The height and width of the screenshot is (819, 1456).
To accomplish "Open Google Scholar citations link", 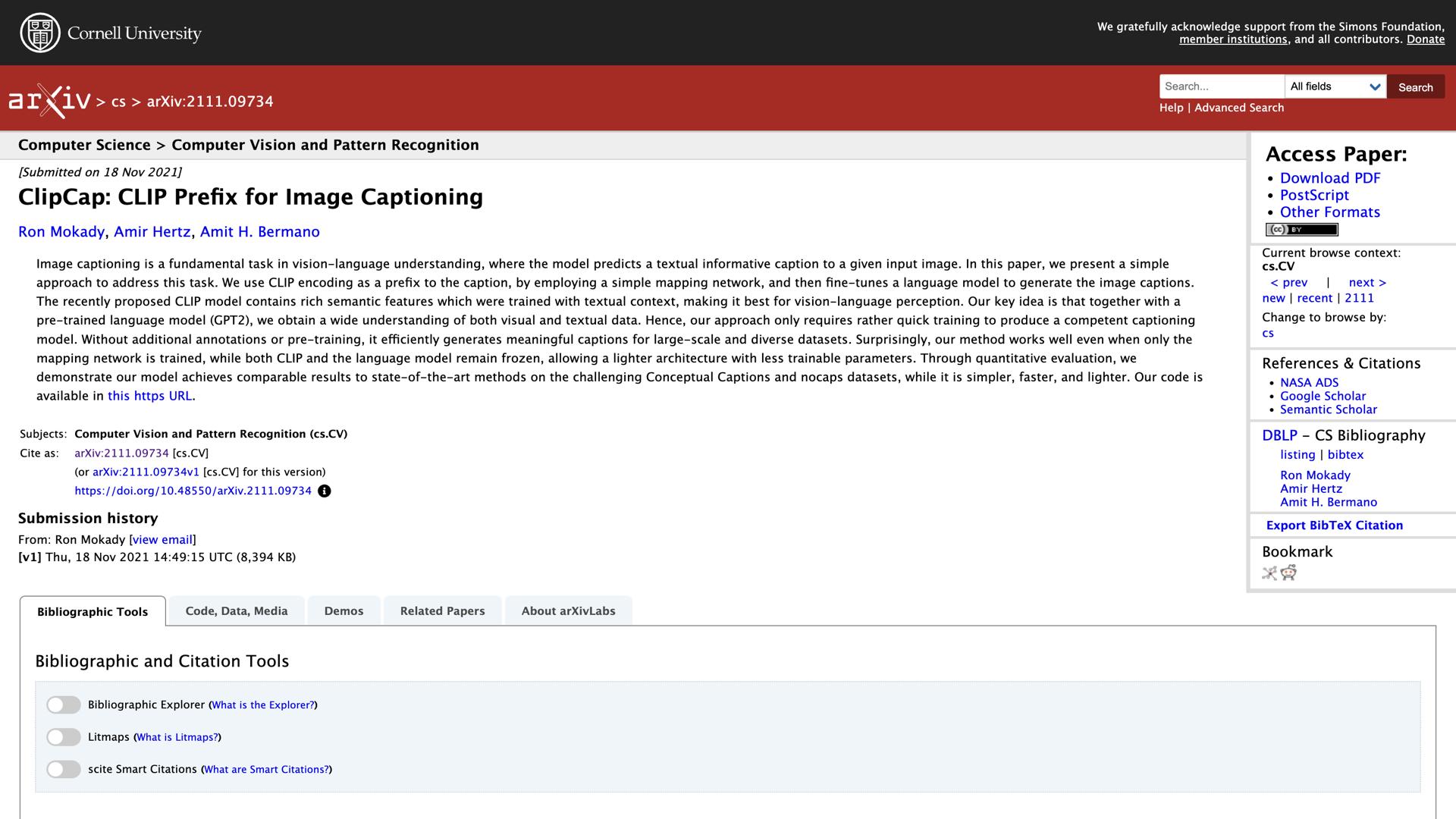I will point(1323,397).
